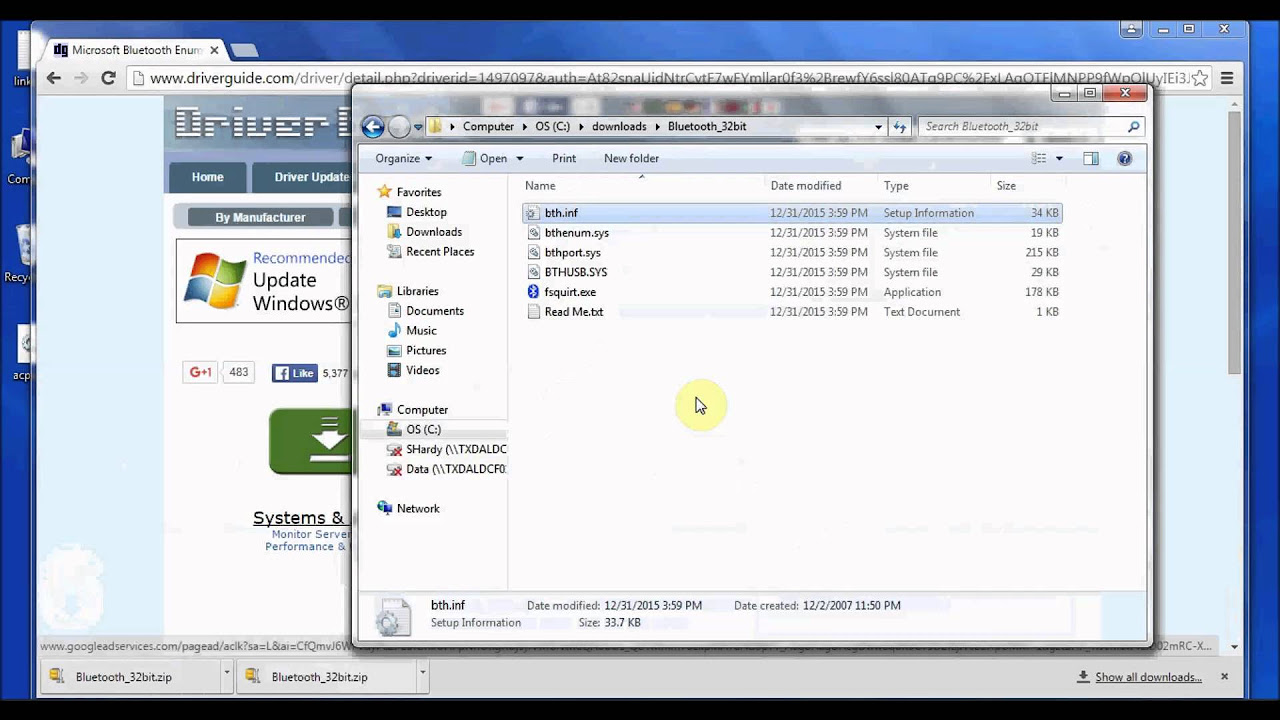Image resolution: width=1280 pixels, height=720 pixels.
Task: Expand the Open button dropdown arrow
Action: (519, 158)
